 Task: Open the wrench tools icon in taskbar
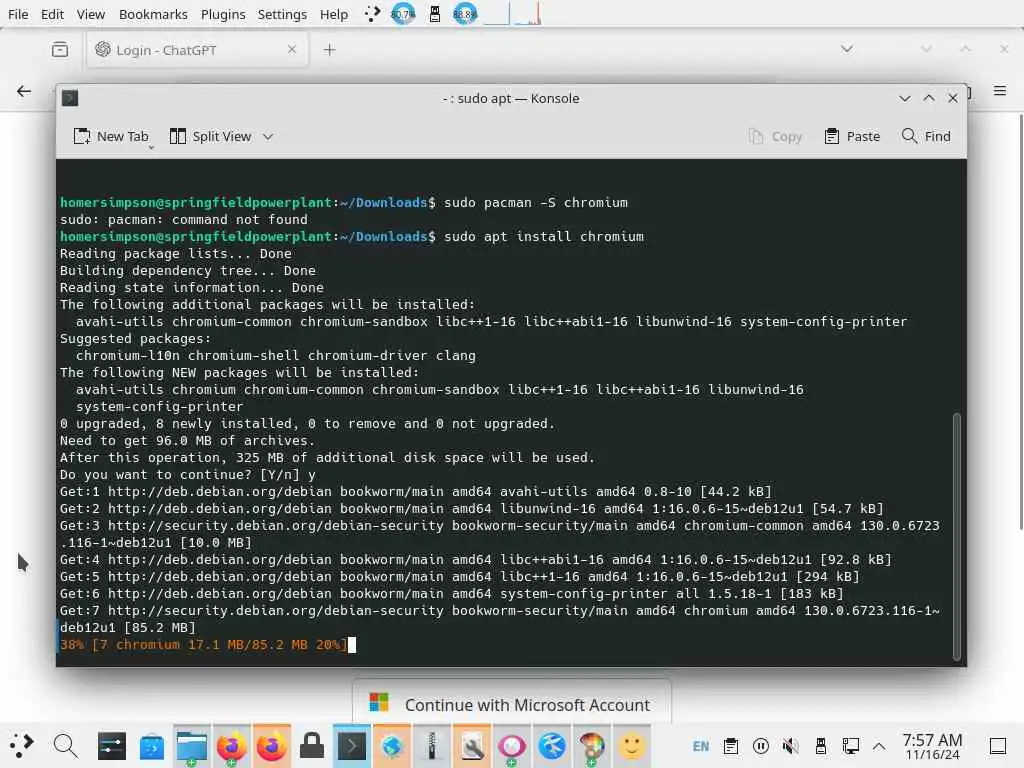click(472, 745)
